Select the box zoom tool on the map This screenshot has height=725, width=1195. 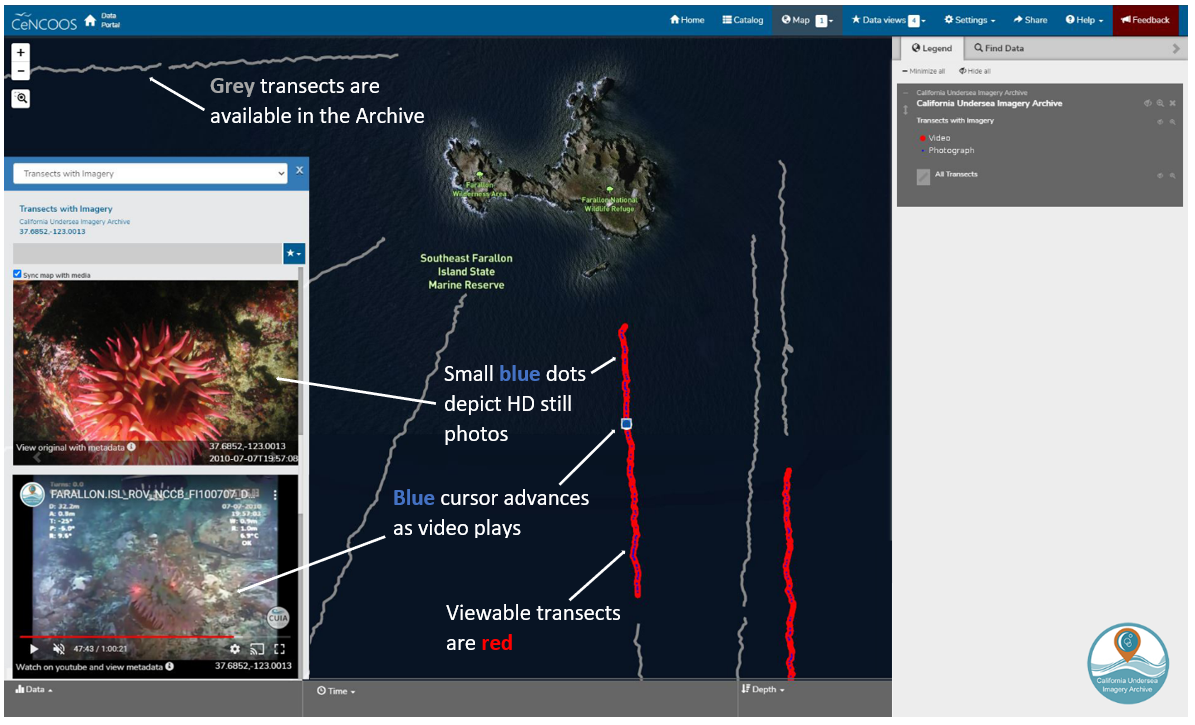coord(20,98)
